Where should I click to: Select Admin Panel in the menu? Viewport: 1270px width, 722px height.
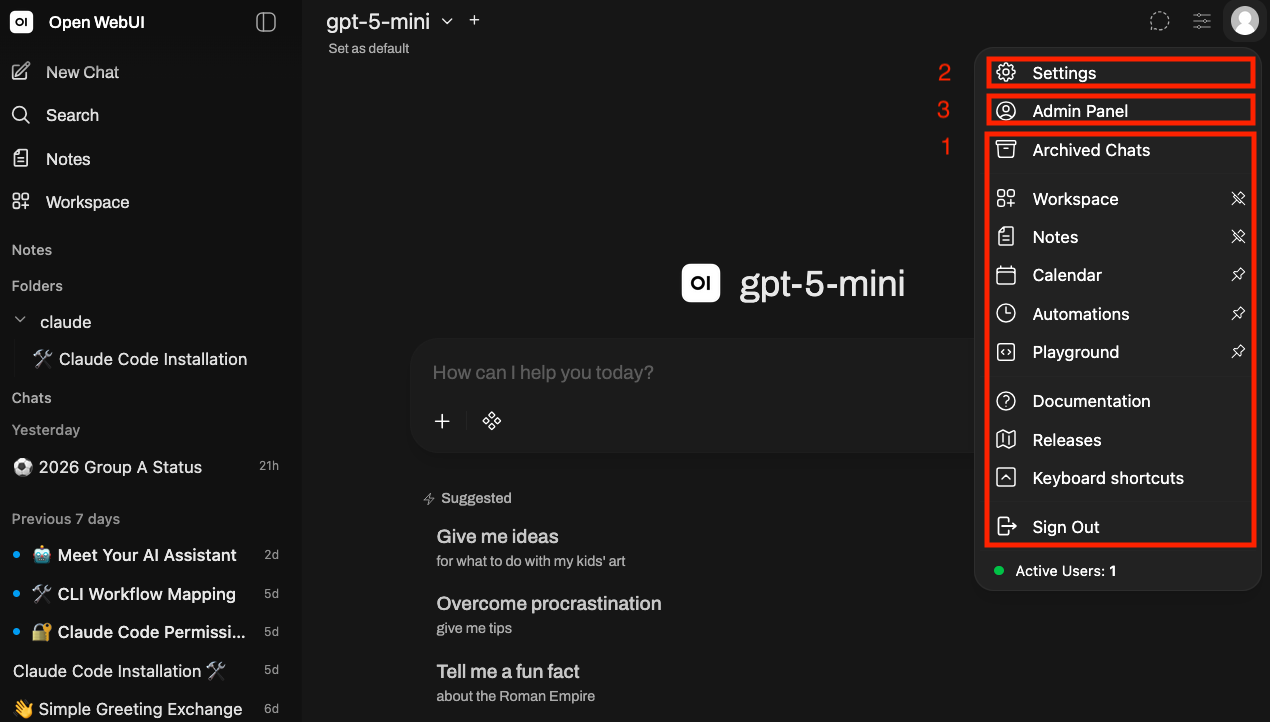[x=1119, y=111]
